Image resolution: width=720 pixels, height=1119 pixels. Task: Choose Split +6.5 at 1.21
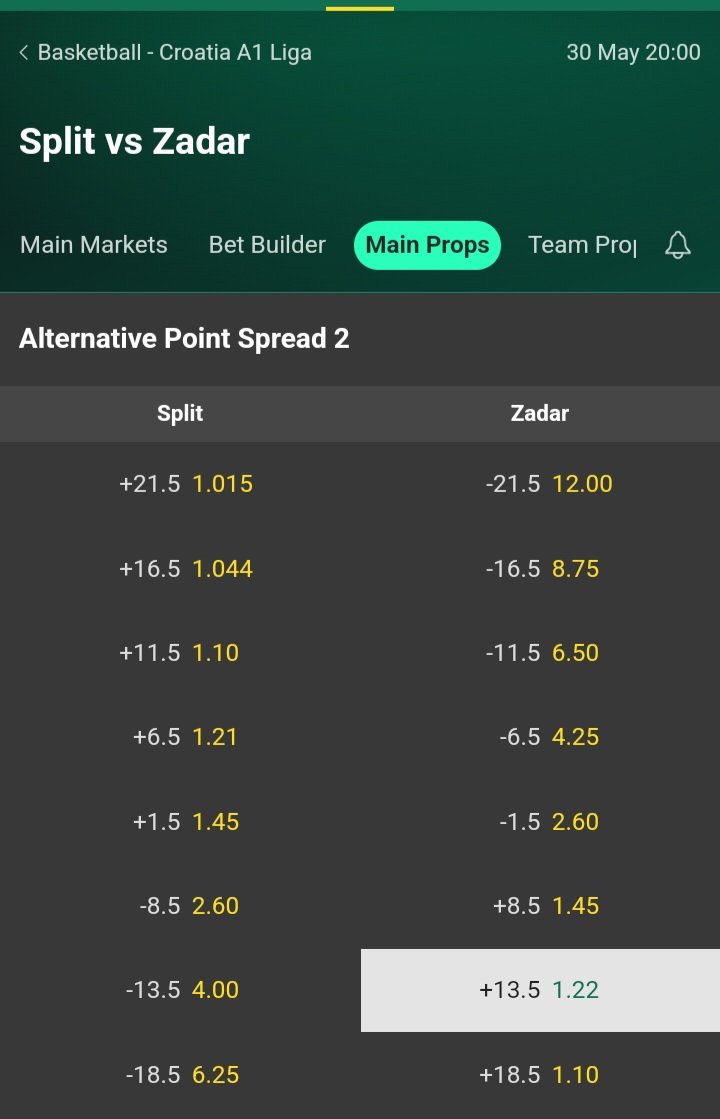[x=181, y=737]
